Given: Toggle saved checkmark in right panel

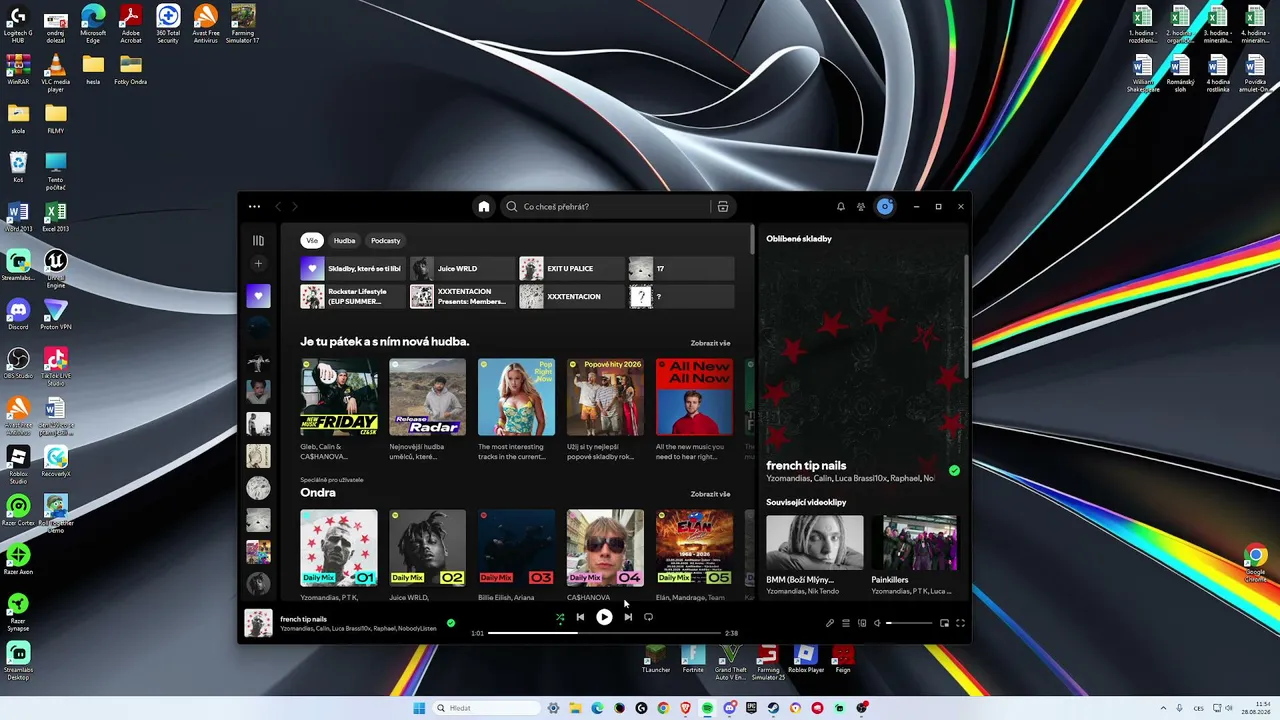Looking at the screenshot, I should click(954, 471).
